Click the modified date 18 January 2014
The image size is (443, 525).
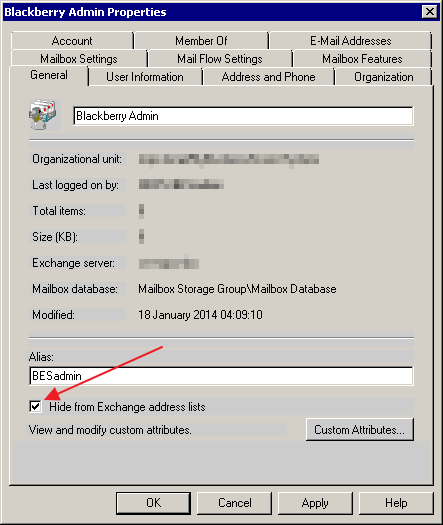[201, 315]
